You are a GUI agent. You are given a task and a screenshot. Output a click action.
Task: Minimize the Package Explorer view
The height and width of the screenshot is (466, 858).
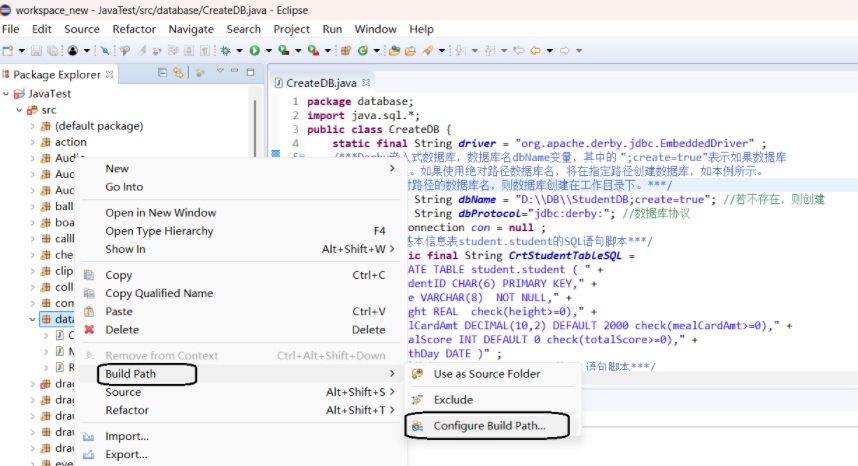click(x=234, y=71)
